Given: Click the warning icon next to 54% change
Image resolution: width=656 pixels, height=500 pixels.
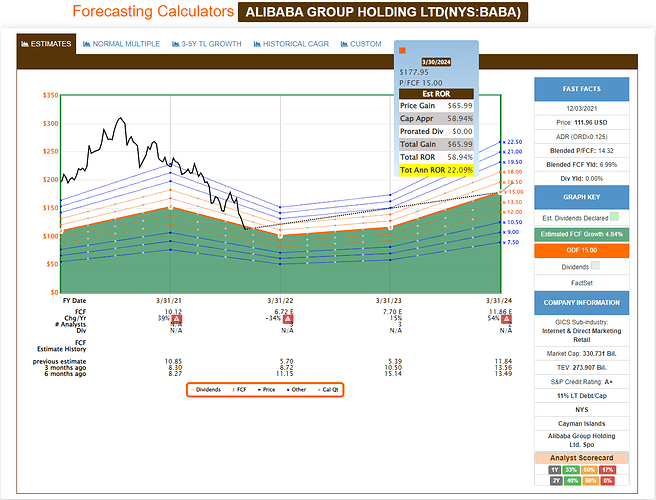Looking at the screenshot, I should pyautogui.click(x=506, y=319).
